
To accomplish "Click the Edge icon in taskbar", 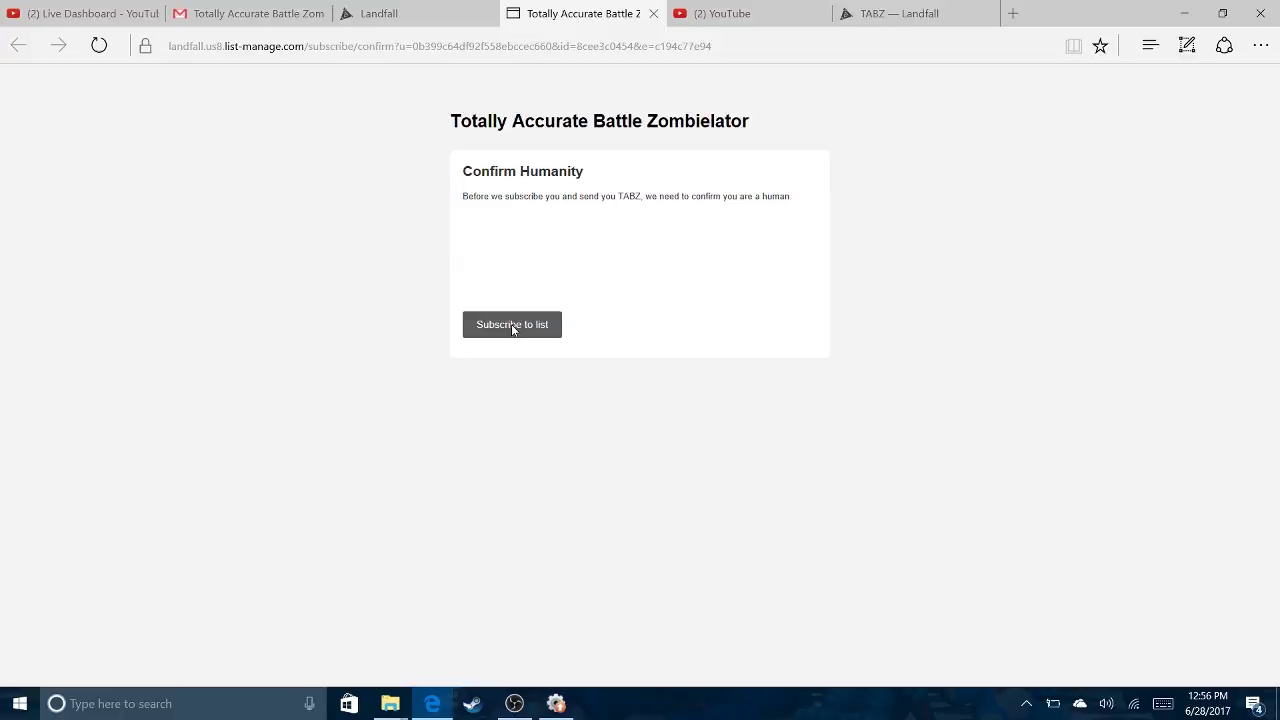I will click(432, 703).
